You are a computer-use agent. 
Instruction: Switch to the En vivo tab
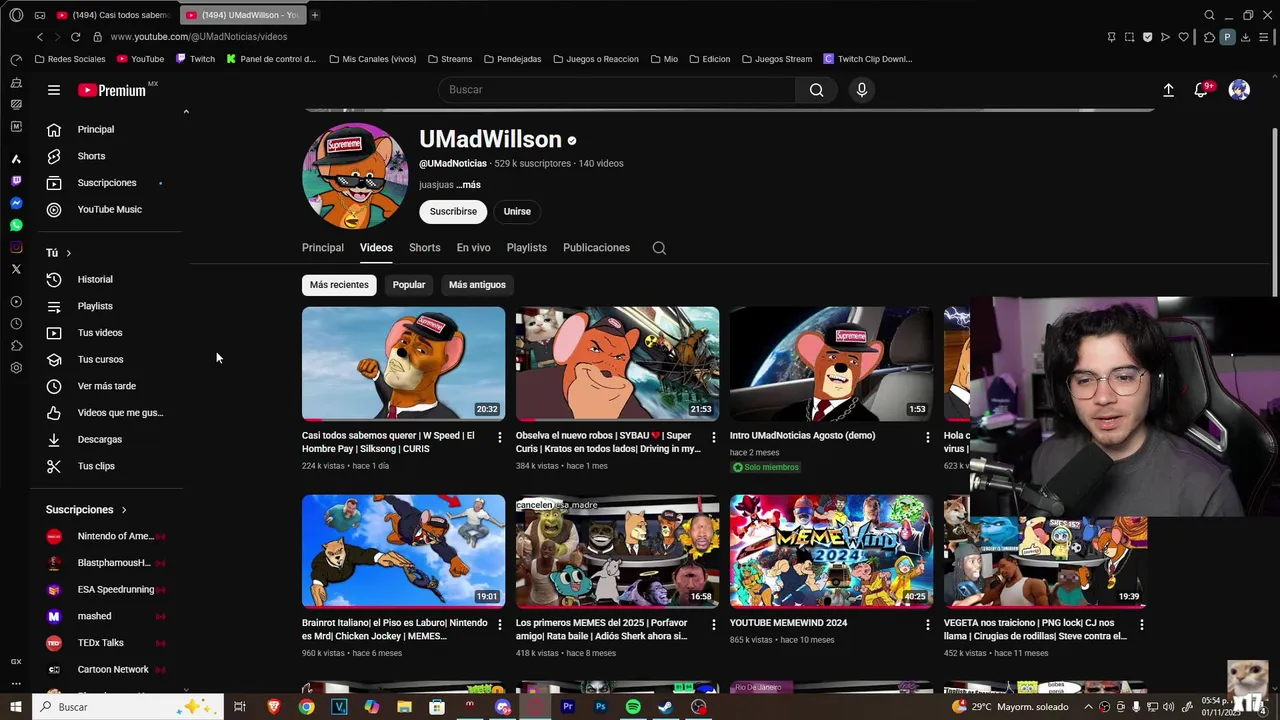pyautogui.click(x=473, y=248)
